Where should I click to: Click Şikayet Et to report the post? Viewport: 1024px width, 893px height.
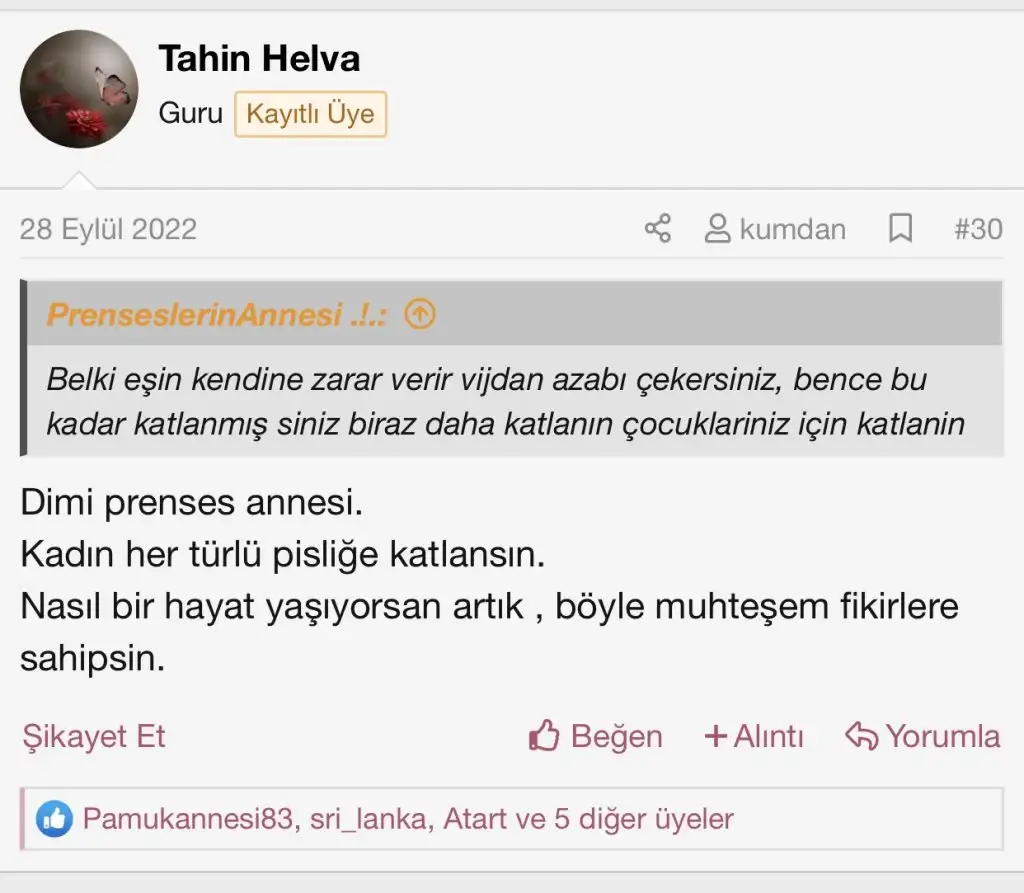pos(93,736)
